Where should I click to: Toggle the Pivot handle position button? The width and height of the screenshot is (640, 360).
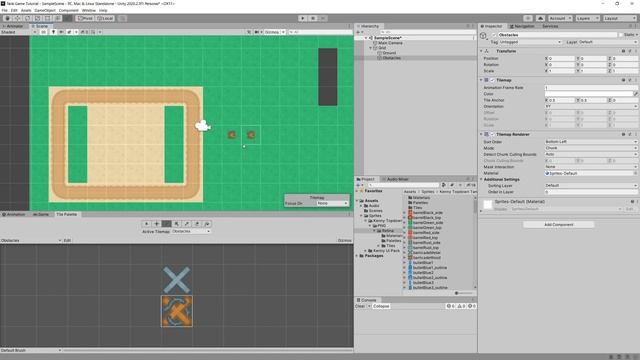pyautogui.click(x=85, y=18)
